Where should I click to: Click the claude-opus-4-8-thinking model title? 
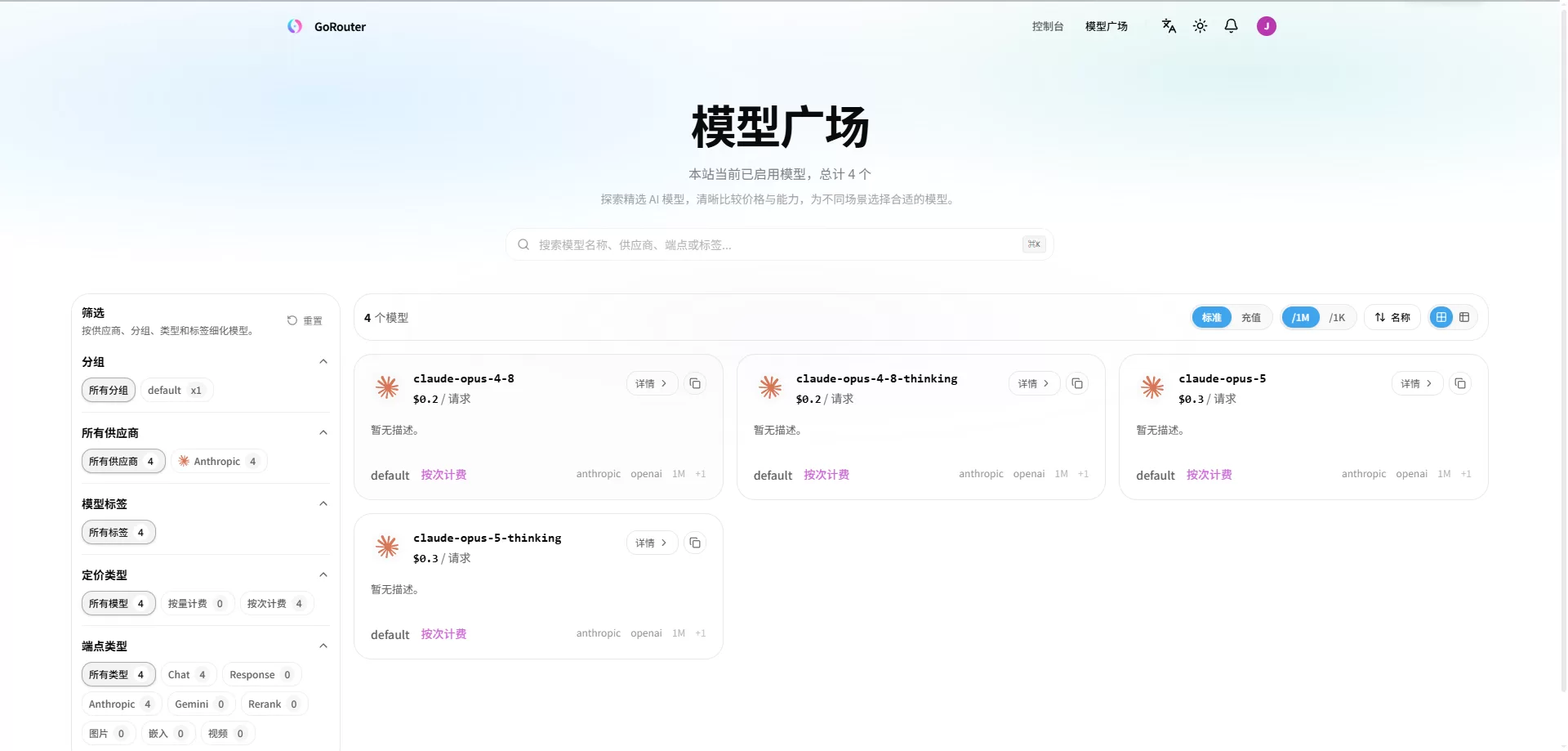click(x=877, y=378)
